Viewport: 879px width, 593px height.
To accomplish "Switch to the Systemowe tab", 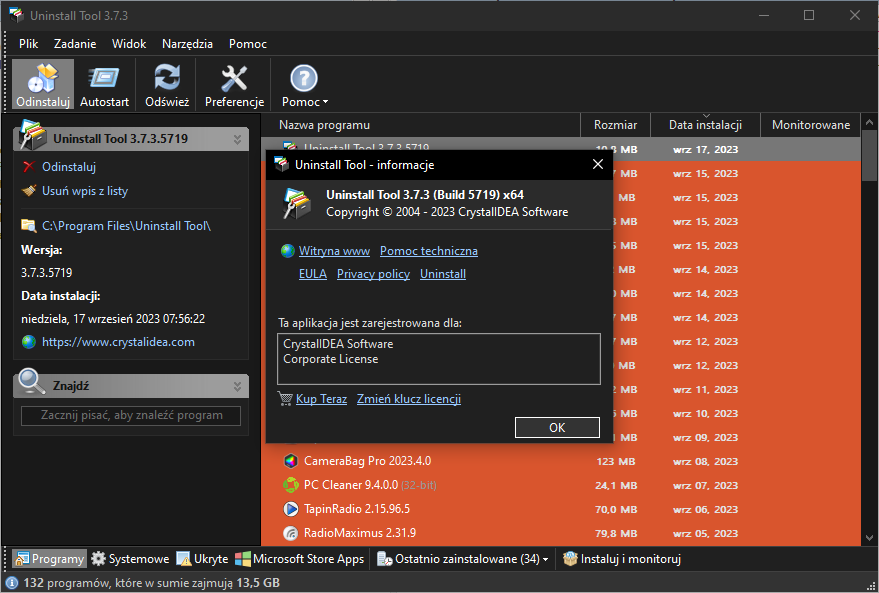I will click(x=130, y=559).
